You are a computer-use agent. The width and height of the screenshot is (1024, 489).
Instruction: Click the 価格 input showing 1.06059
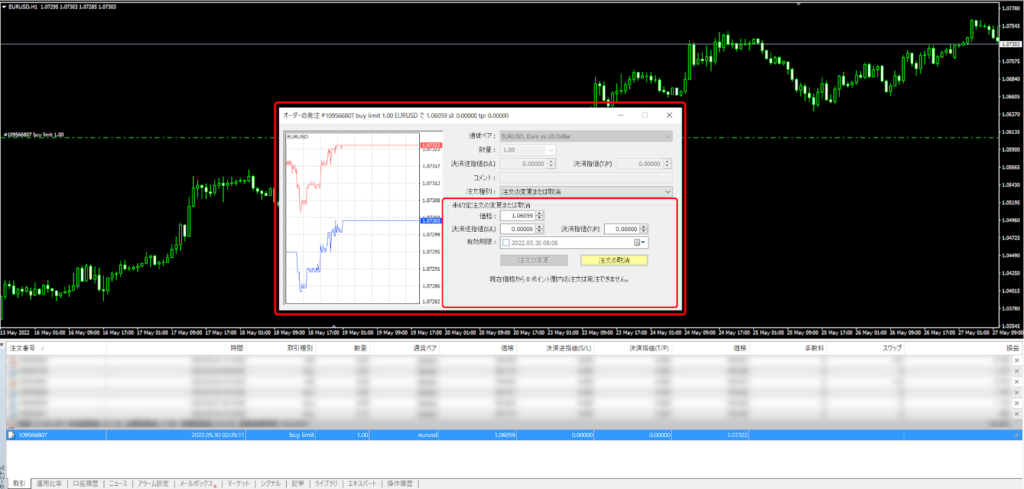517,215
